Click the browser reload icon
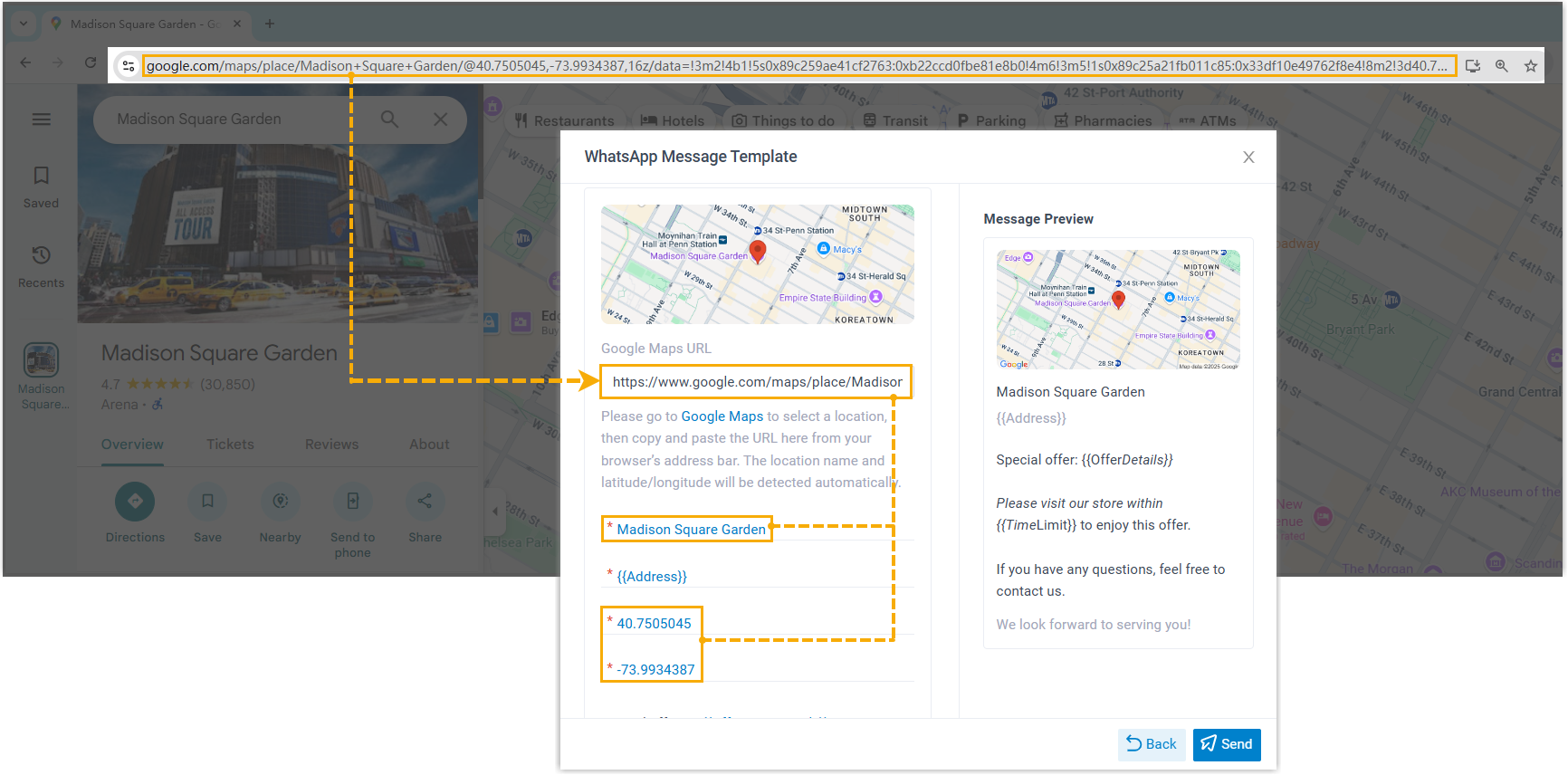The width and height of the screenshot is (1568, 775). tap(91, 62)
